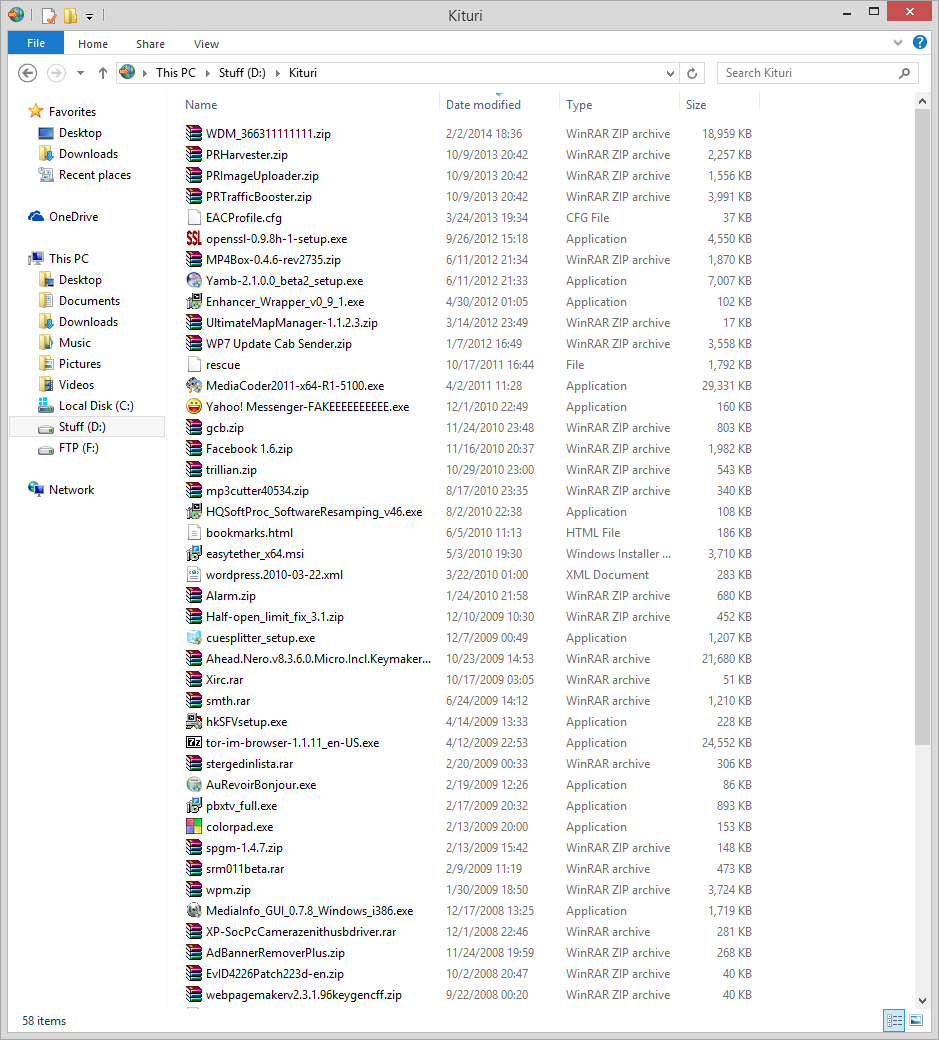Select the FTP (F:) drive
Viewport: 939px width, 1040px height.
pyautogui.click(x=78, y=448)
